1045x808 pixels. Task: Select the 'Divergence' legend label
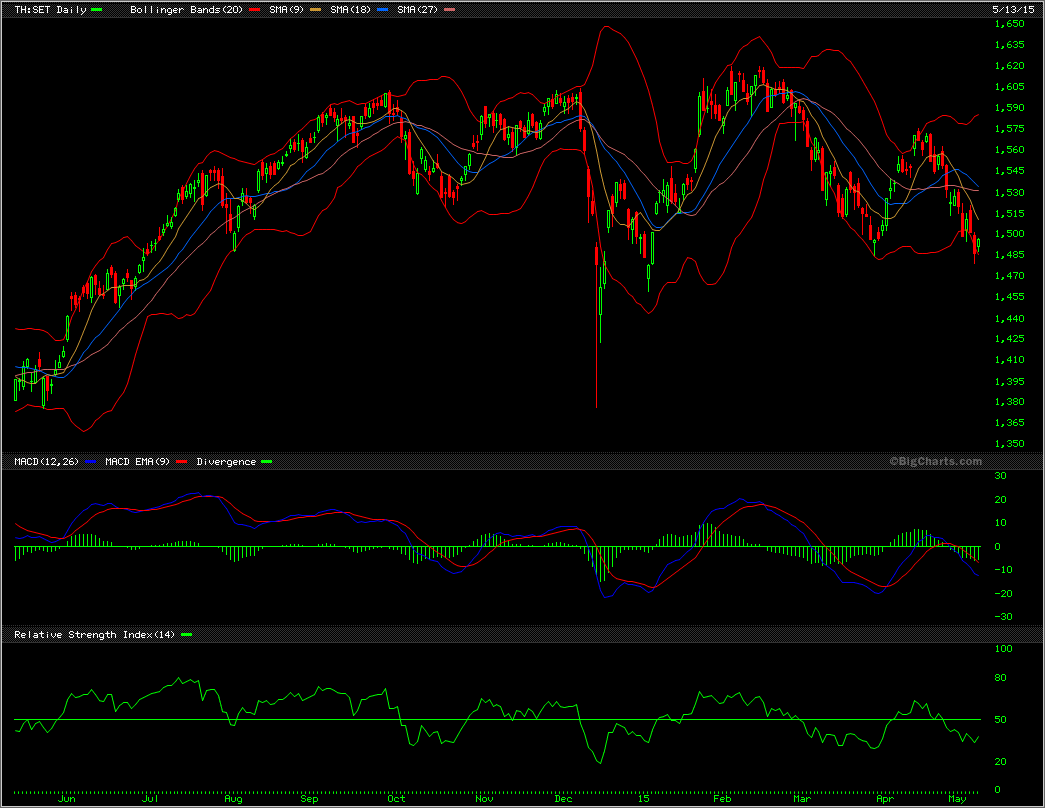(x=226, y=461)
